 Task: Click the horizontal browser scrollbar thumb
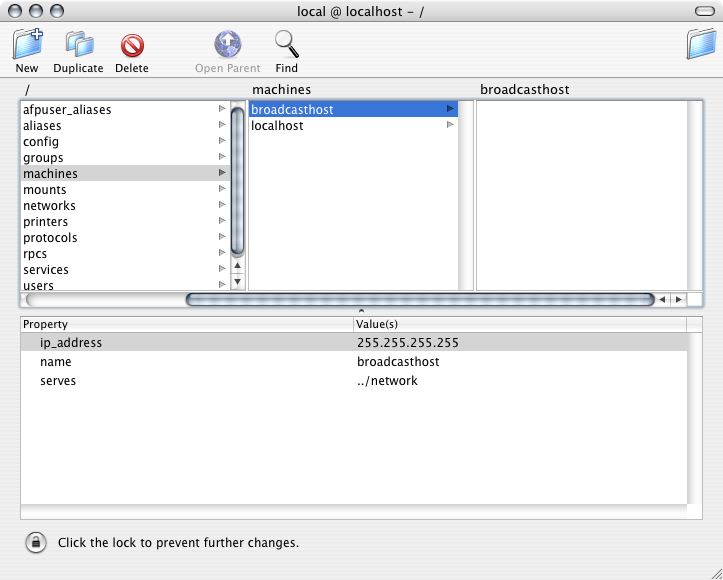[420, 299]
